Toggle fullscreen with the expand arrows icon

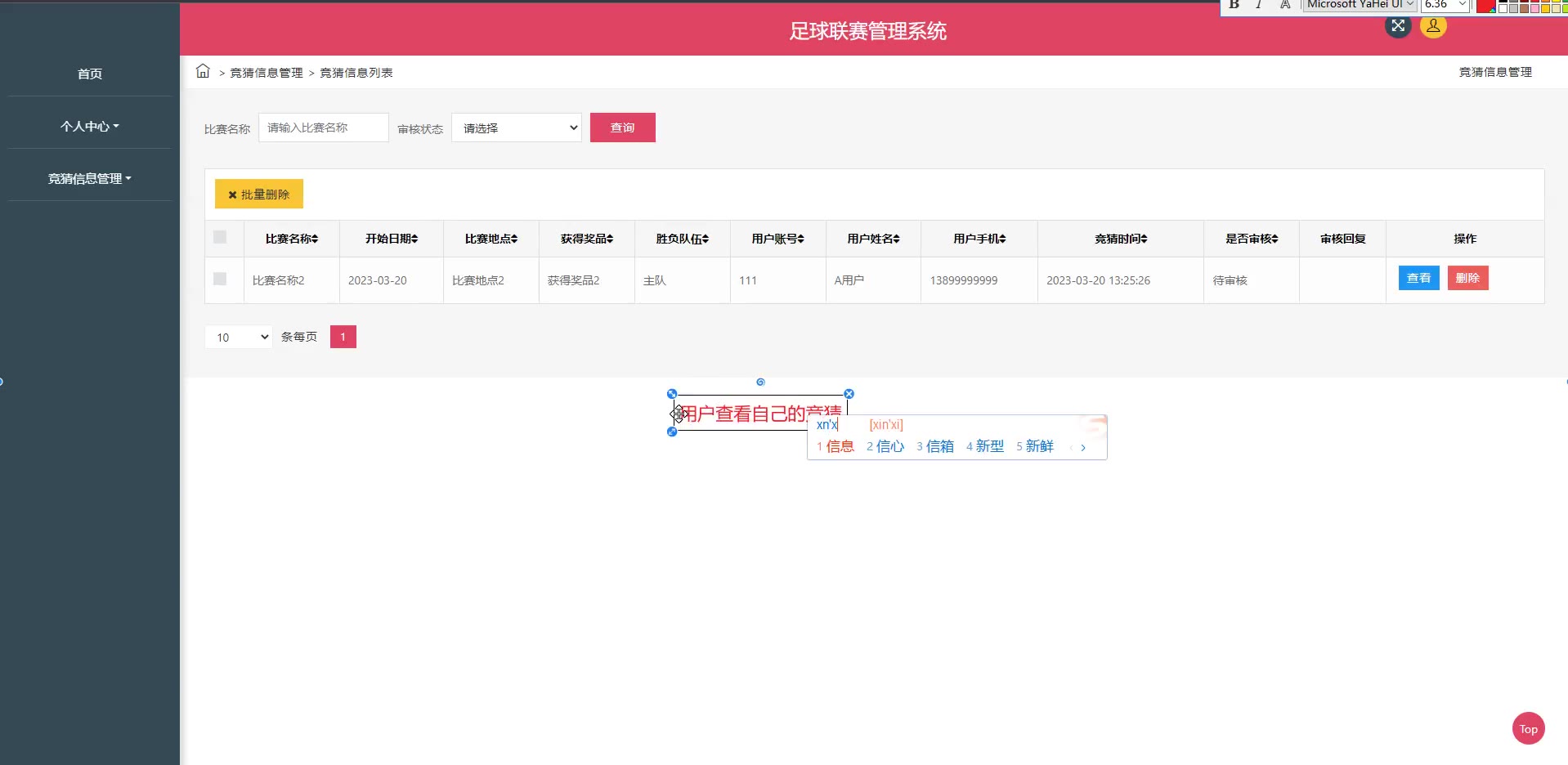(x=1398, y=25)
